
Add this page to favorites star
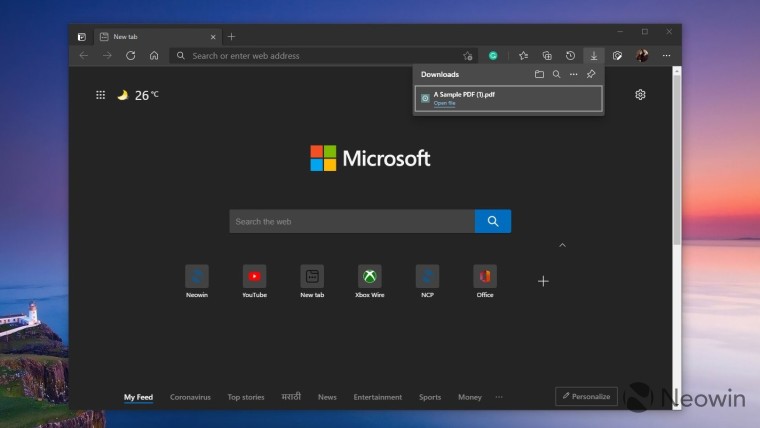tap(467, 56)
